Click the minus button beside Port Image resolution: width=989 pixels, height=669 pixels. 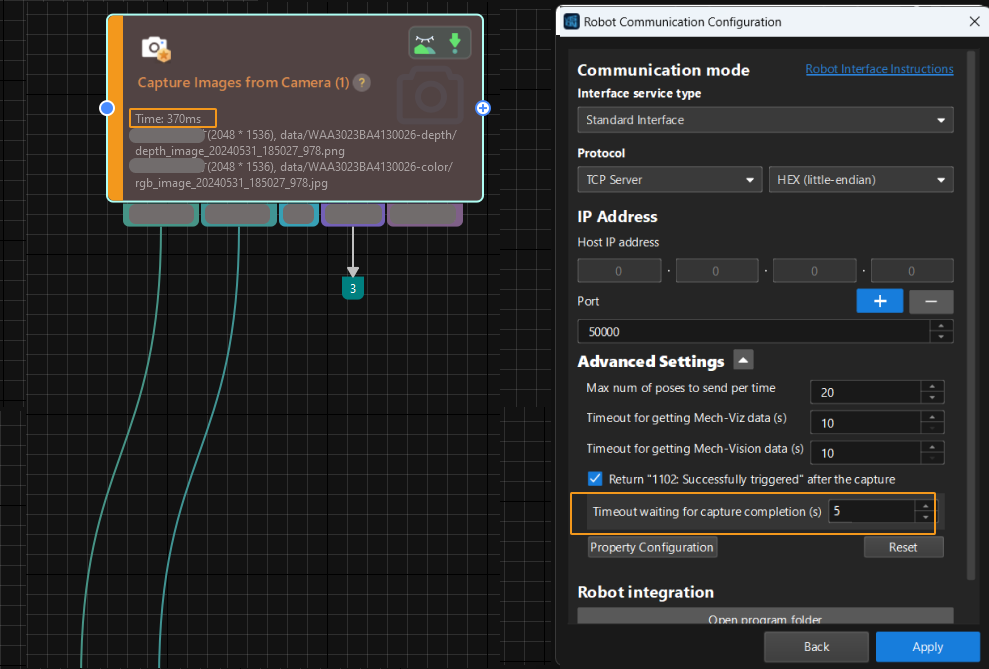pos(931,302)
